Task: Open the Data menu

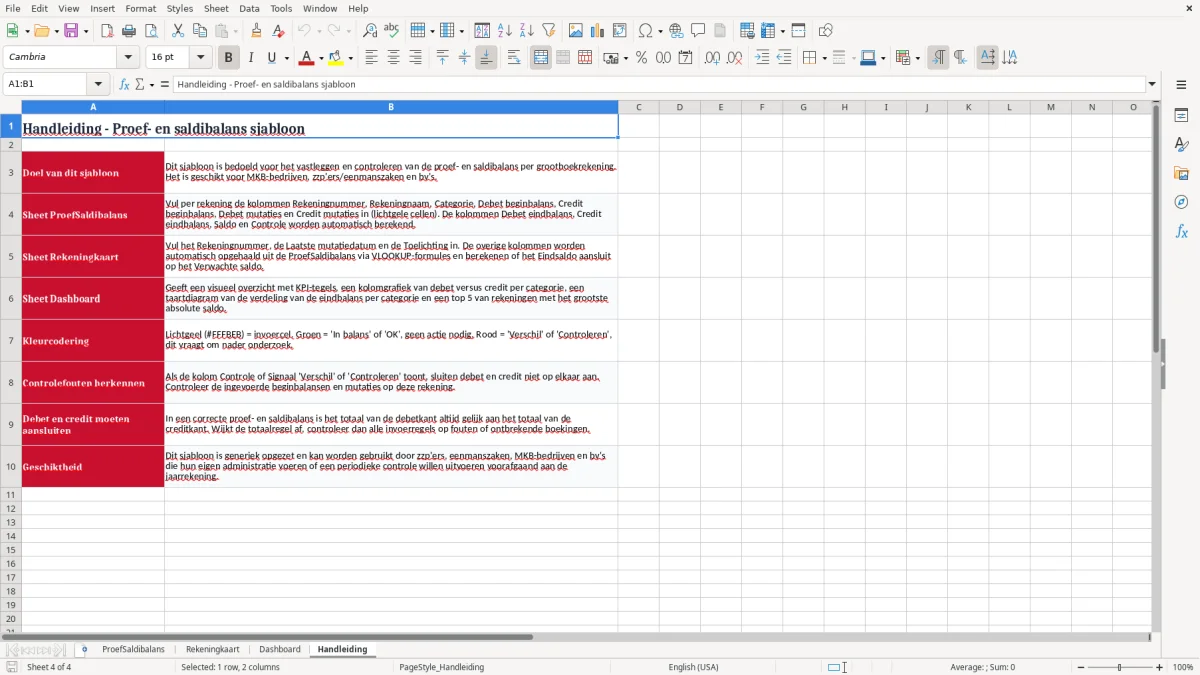Action: (x=249, y=8)
